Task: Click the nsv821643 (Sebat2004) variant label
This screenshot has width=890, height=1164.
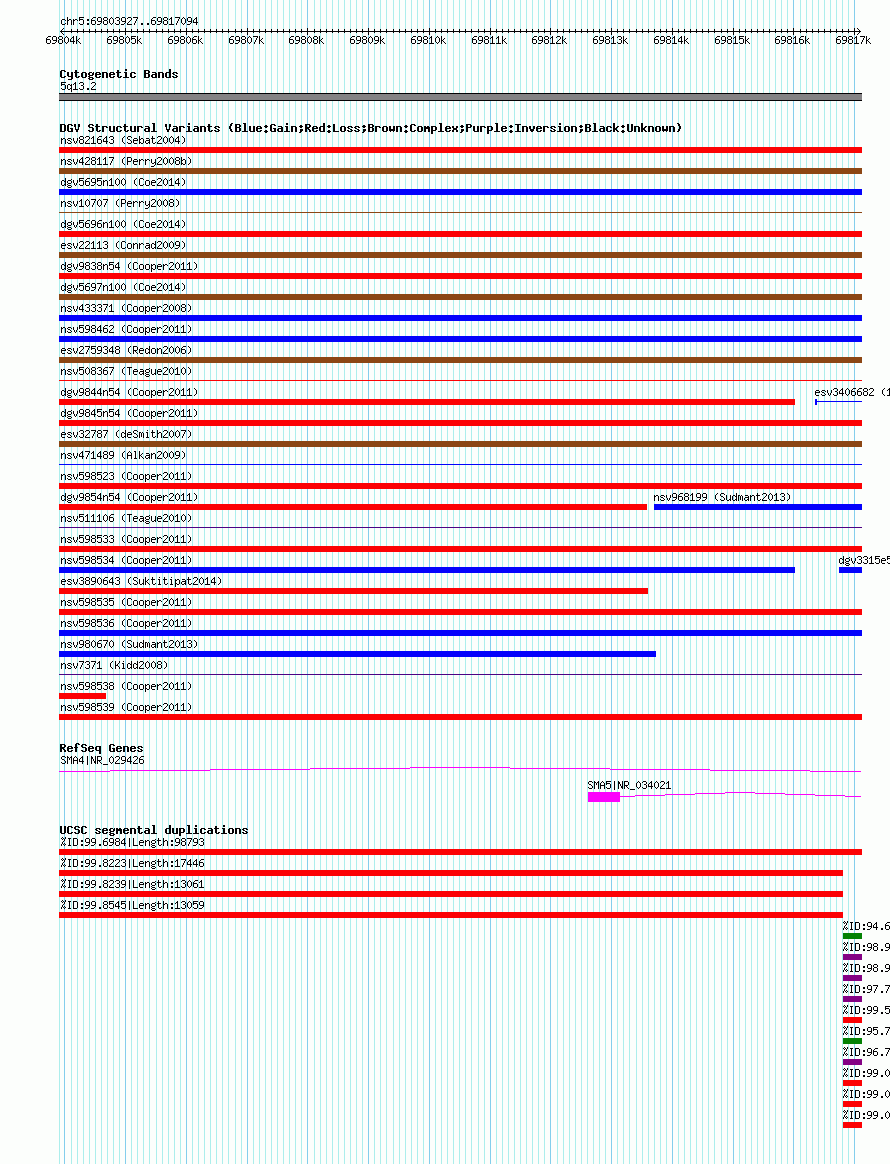Action: click(123, 140)
